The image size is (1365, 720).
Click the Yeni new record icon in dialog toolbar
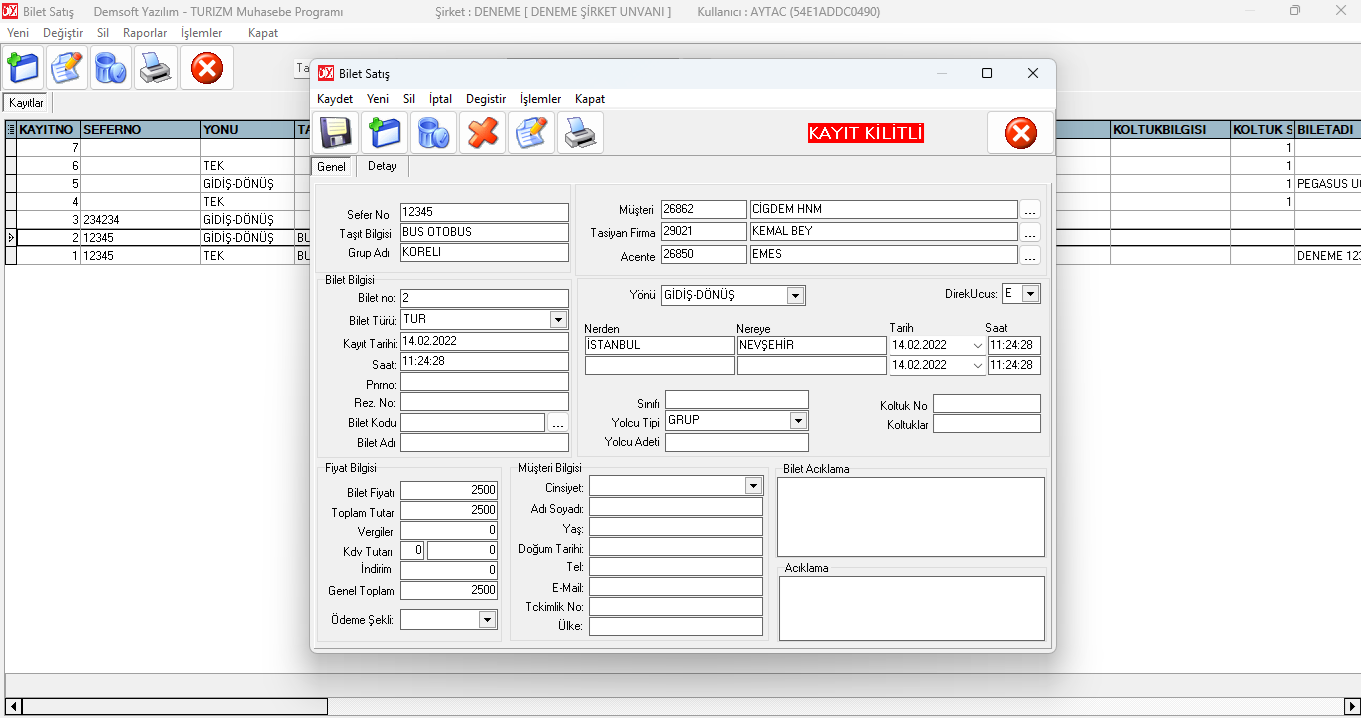pos(384,133)
